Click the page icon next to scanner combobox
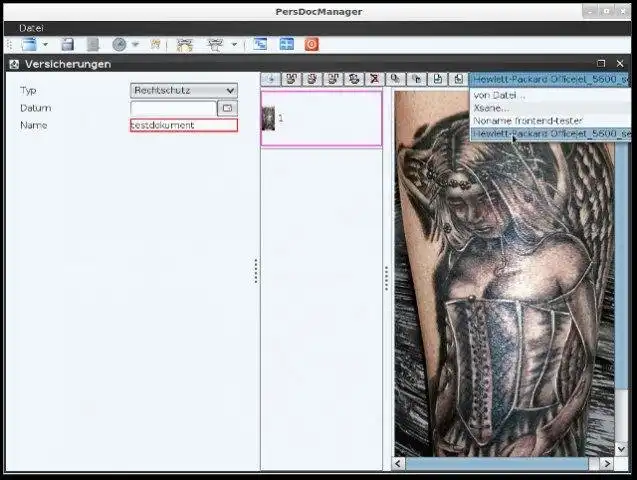The image size is (637, 480). pyautogui.click(x=458, y=79)
